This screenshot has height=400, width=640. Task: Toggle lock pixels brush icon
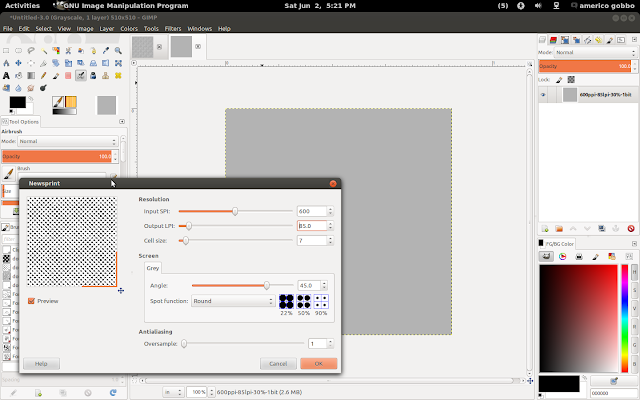tap(559, 80)
